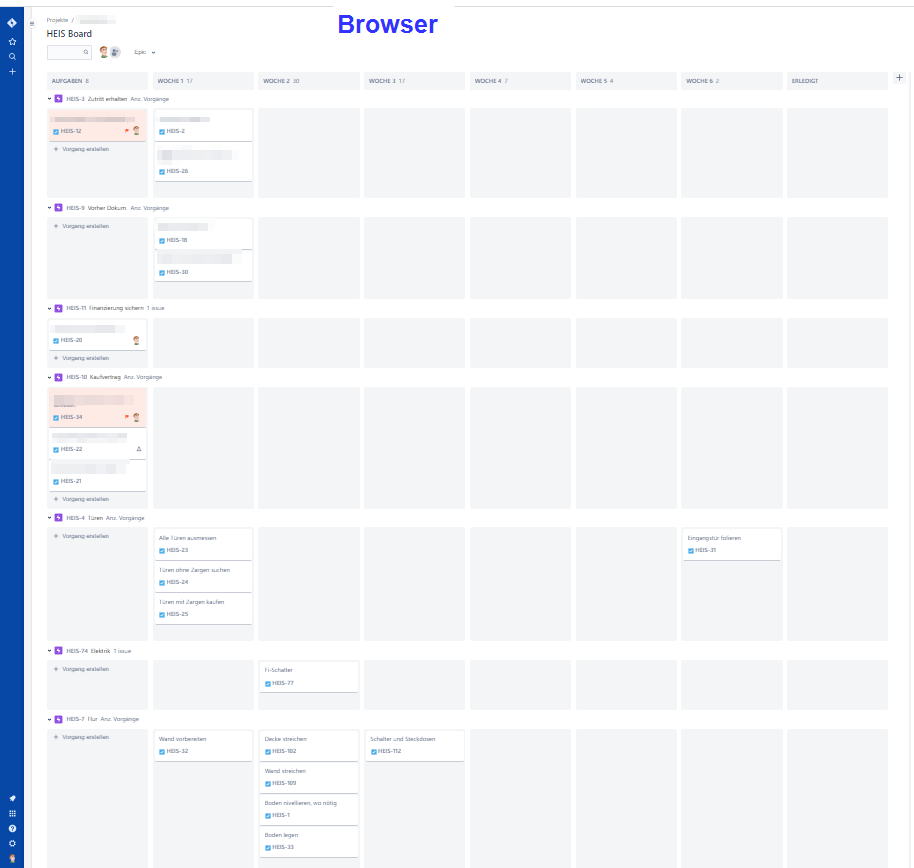The image size is (914, 868).
Task: Click the WOCHE 2 column header
Action: pyautogui.click(x=309, y=81)
